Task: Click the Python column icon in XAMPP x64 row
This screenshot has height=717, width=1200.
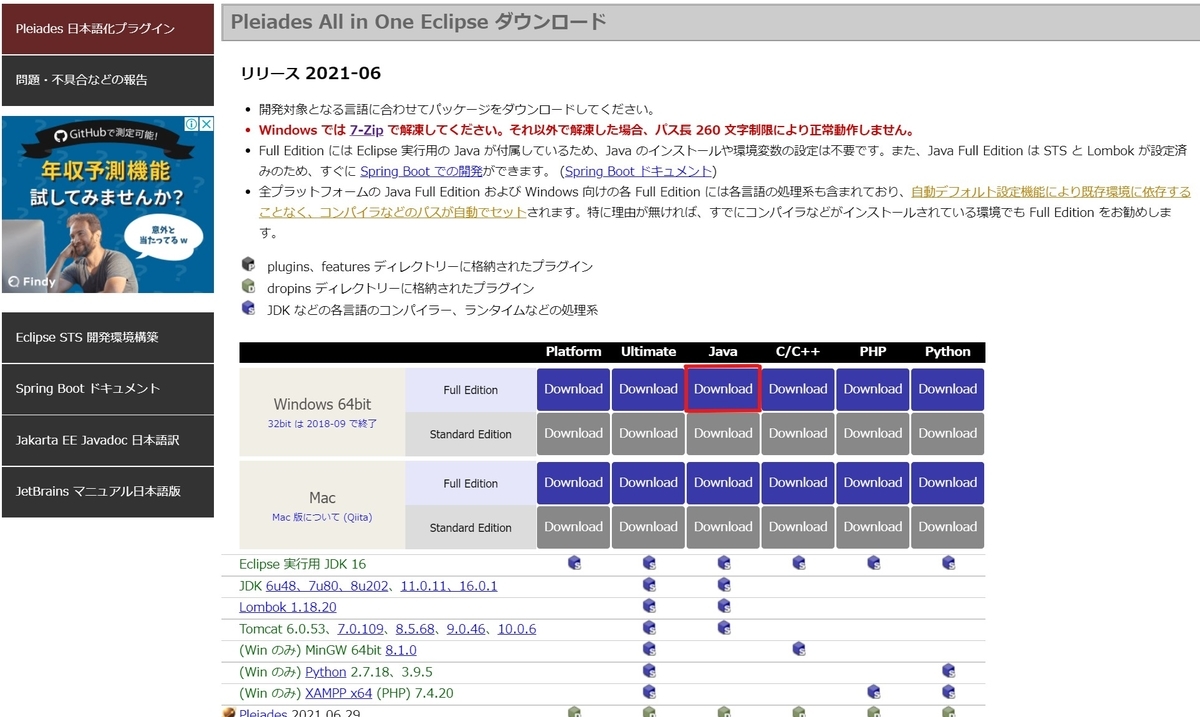Action: (x=948, y=692)
